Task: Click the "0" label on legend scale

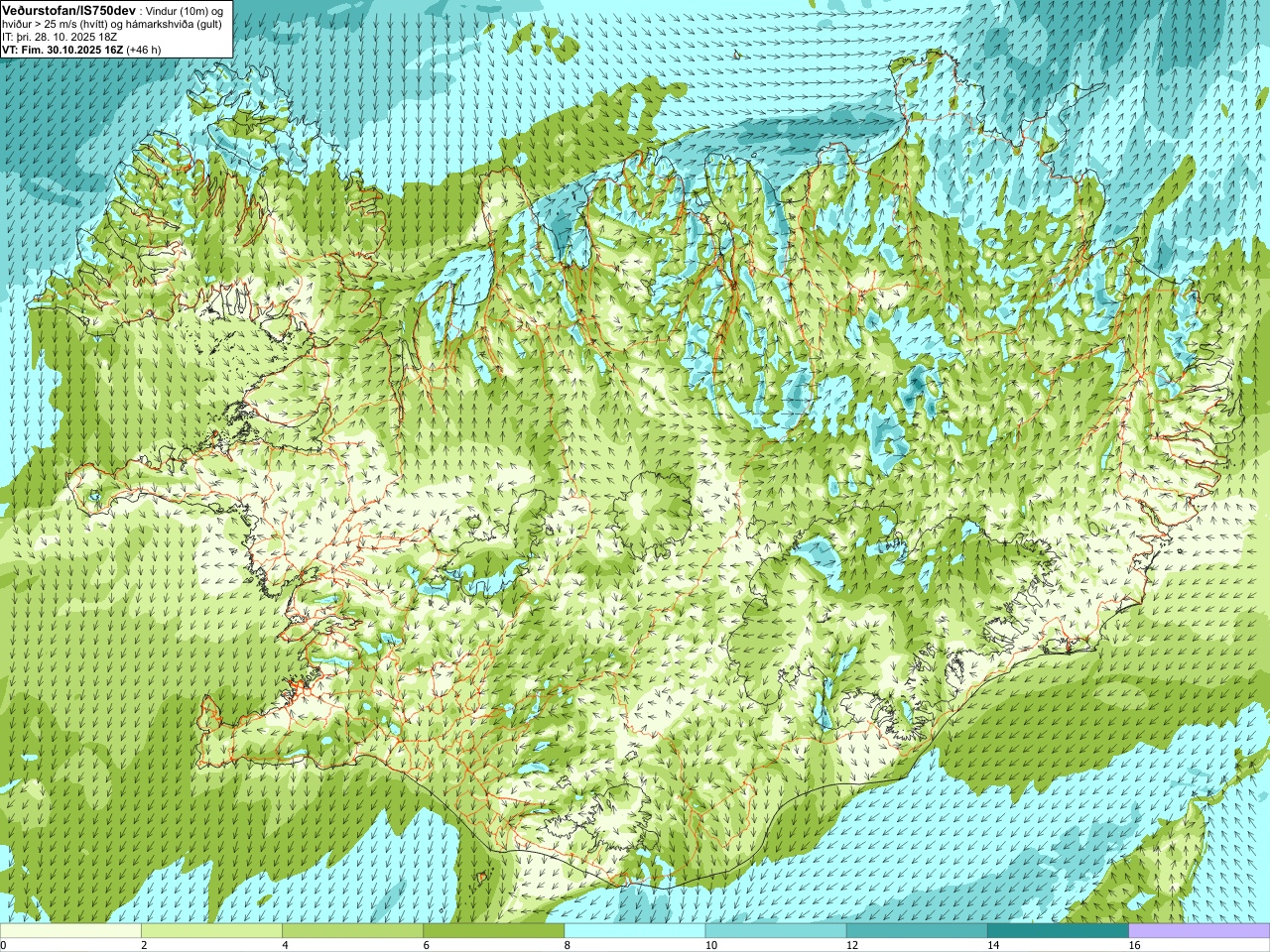Action: [x=3, y=945]
